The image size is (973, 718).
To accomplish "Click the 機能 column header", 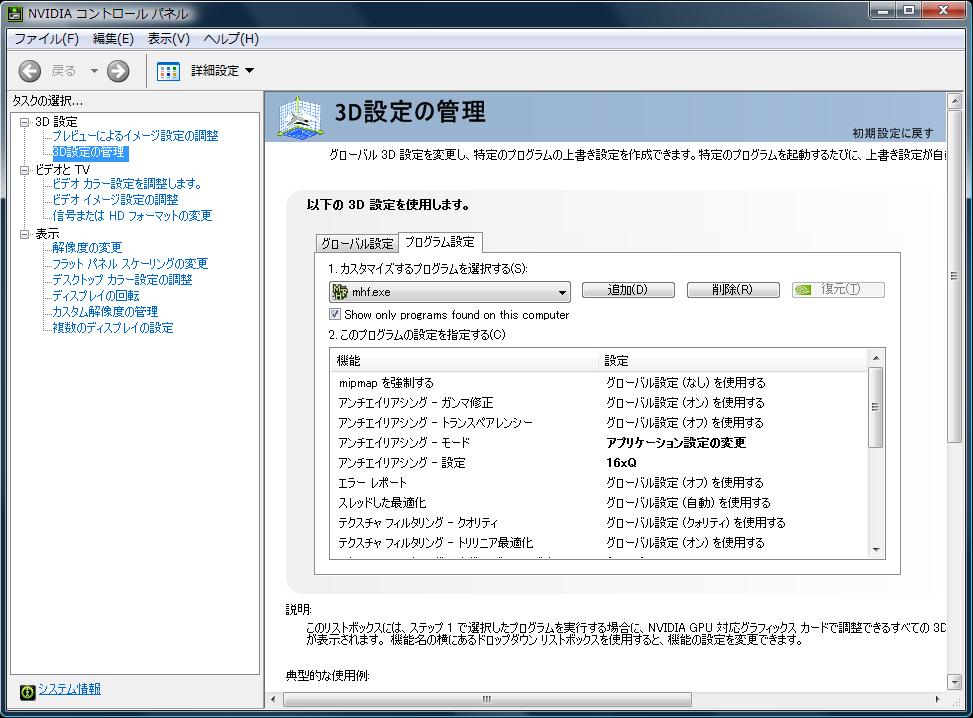I will coord(465,361).
